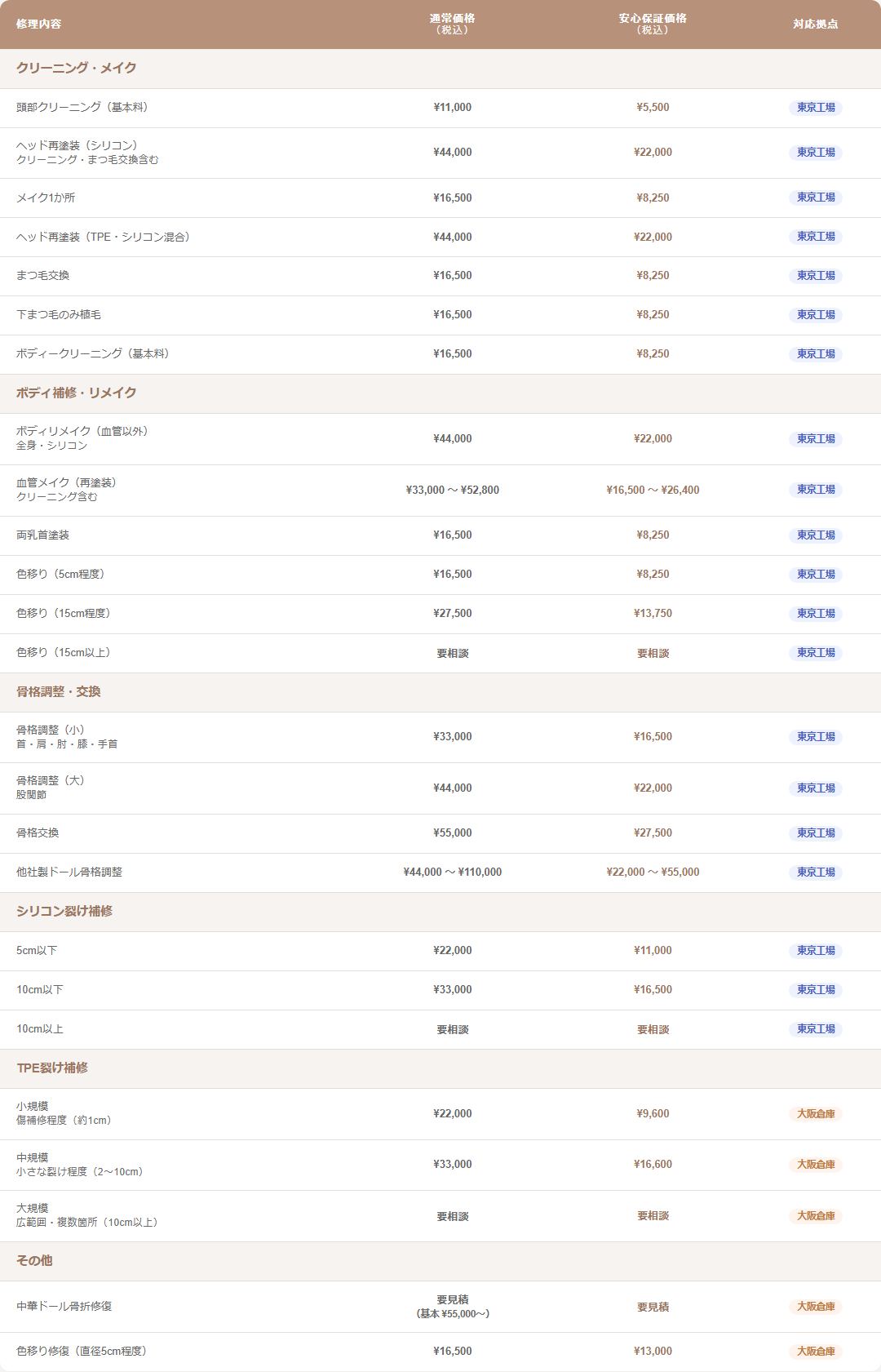881x1372 pixels.
Task: Click メイク1か所 row label
Action: pyautogui.click(x=46, y=198)
